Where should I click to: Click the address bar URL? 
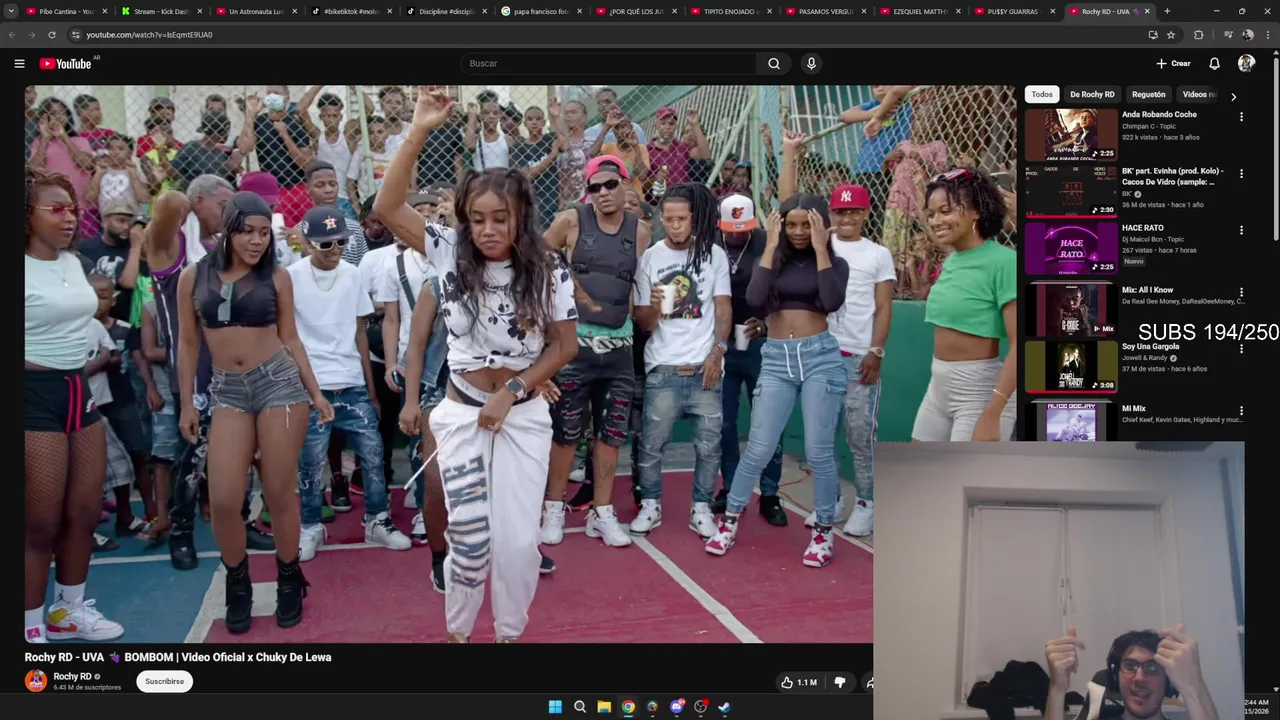(149, 34)
